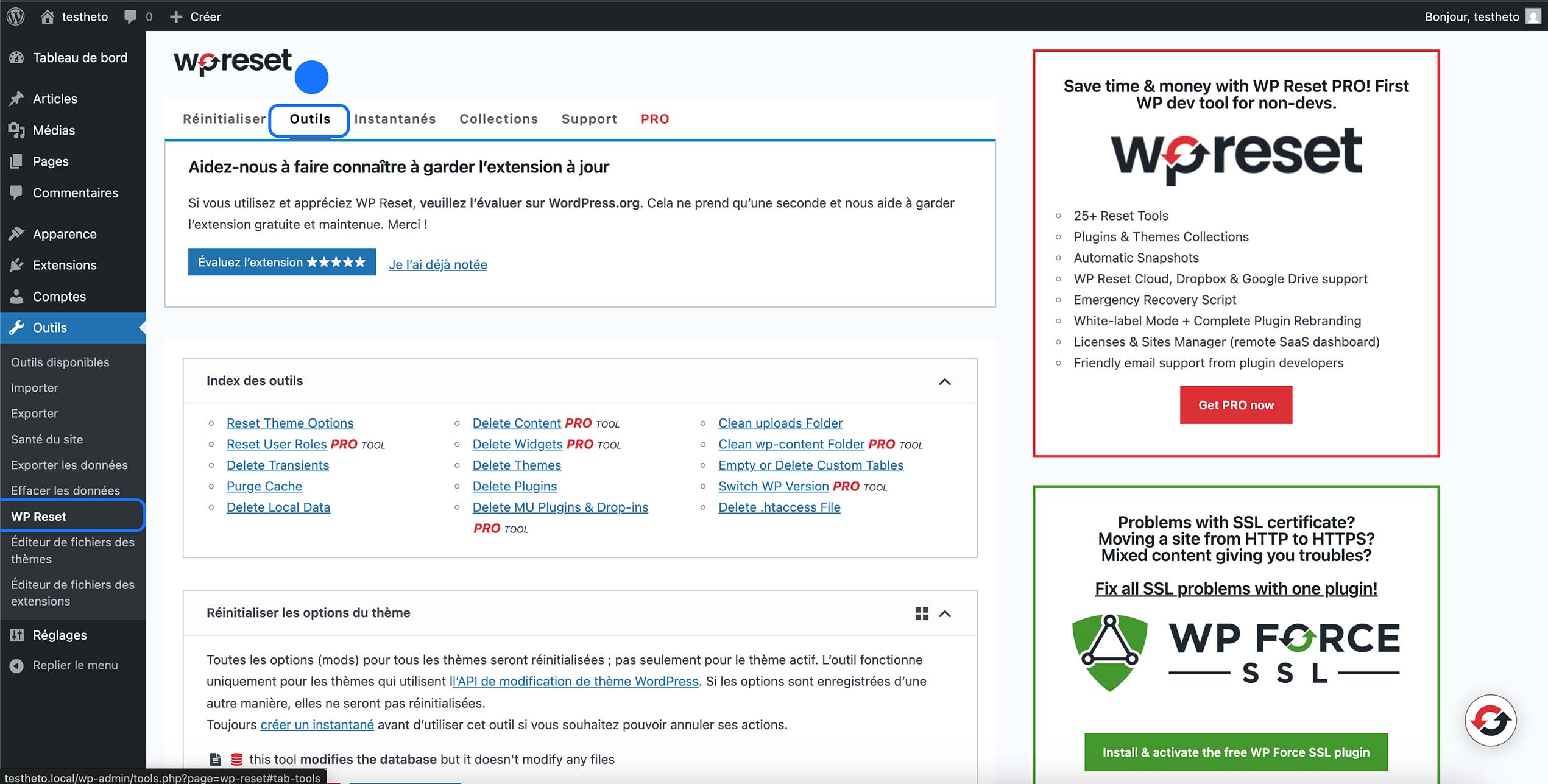Open the WordPress logo menu in the admin bar
Image resolution: width=1548 pixels, height=784 pixels.
(15, 16)
